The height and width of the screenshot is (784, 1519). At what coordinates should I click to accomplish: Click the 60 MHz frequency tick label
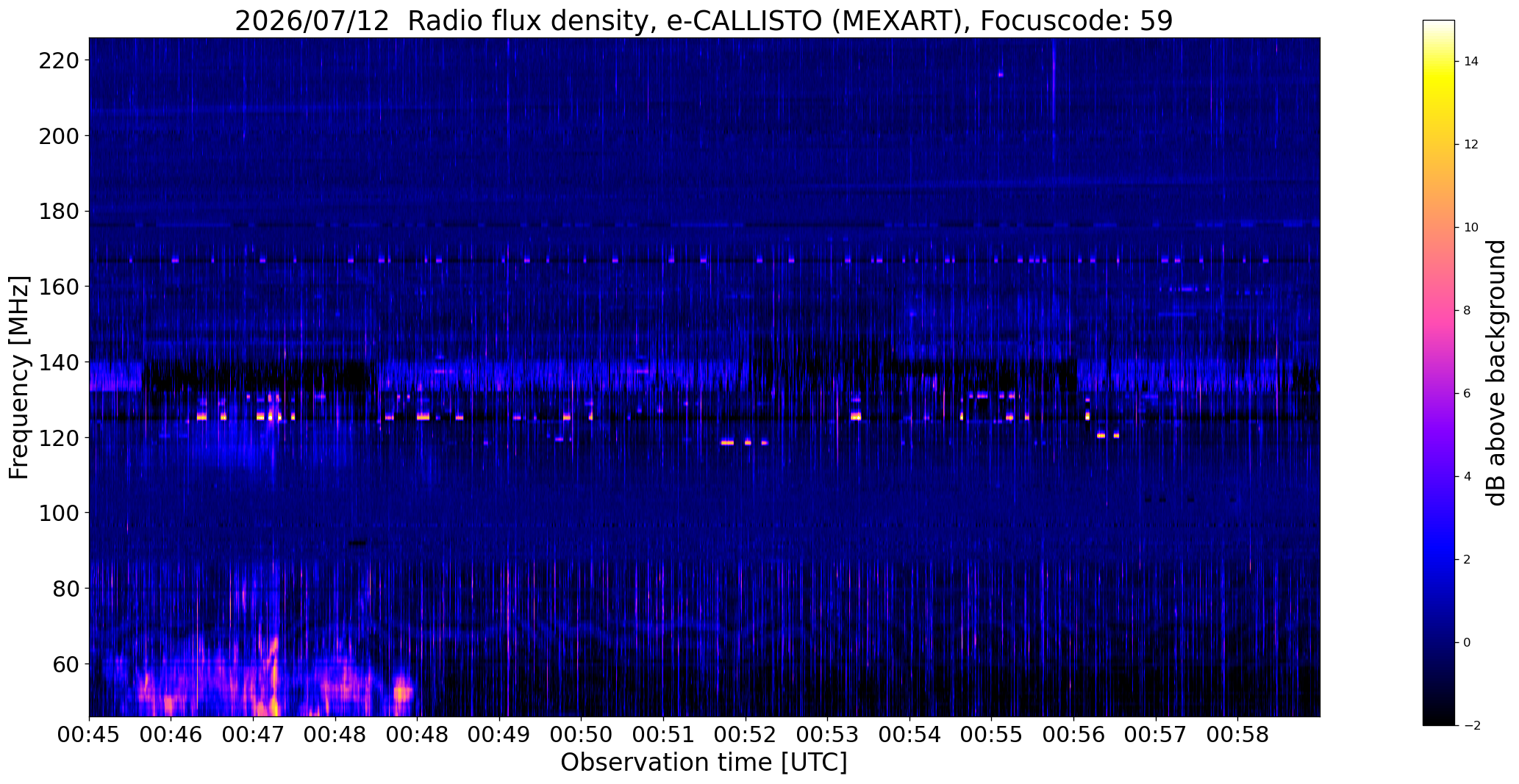65,664
